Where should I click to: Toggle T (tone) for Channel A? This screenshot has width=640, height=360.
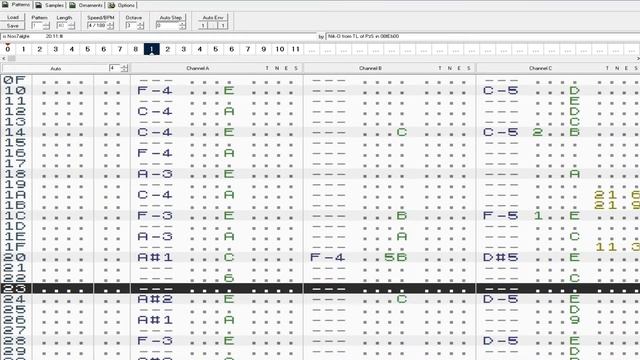[267, 69]
